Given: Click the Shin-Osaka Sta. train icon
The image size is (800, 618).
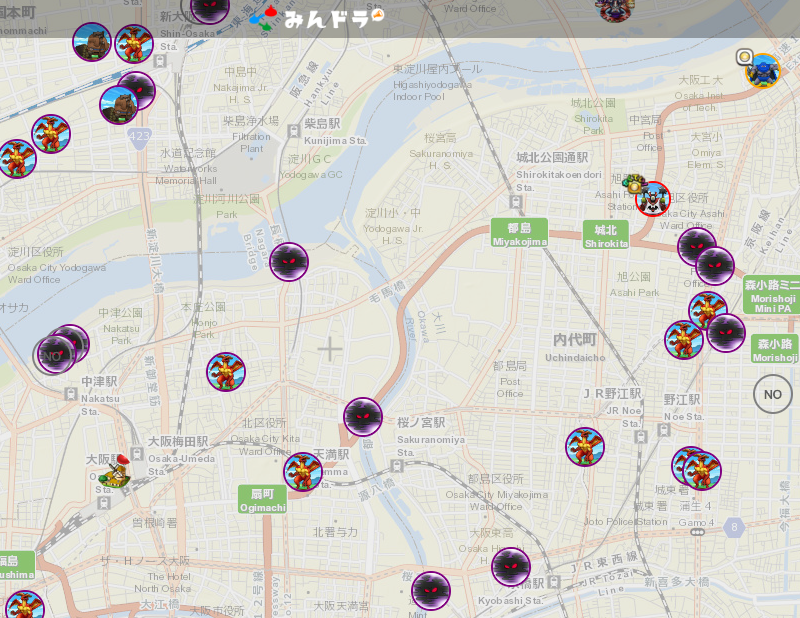Looking at the screenshot, I should click(160, 61).
